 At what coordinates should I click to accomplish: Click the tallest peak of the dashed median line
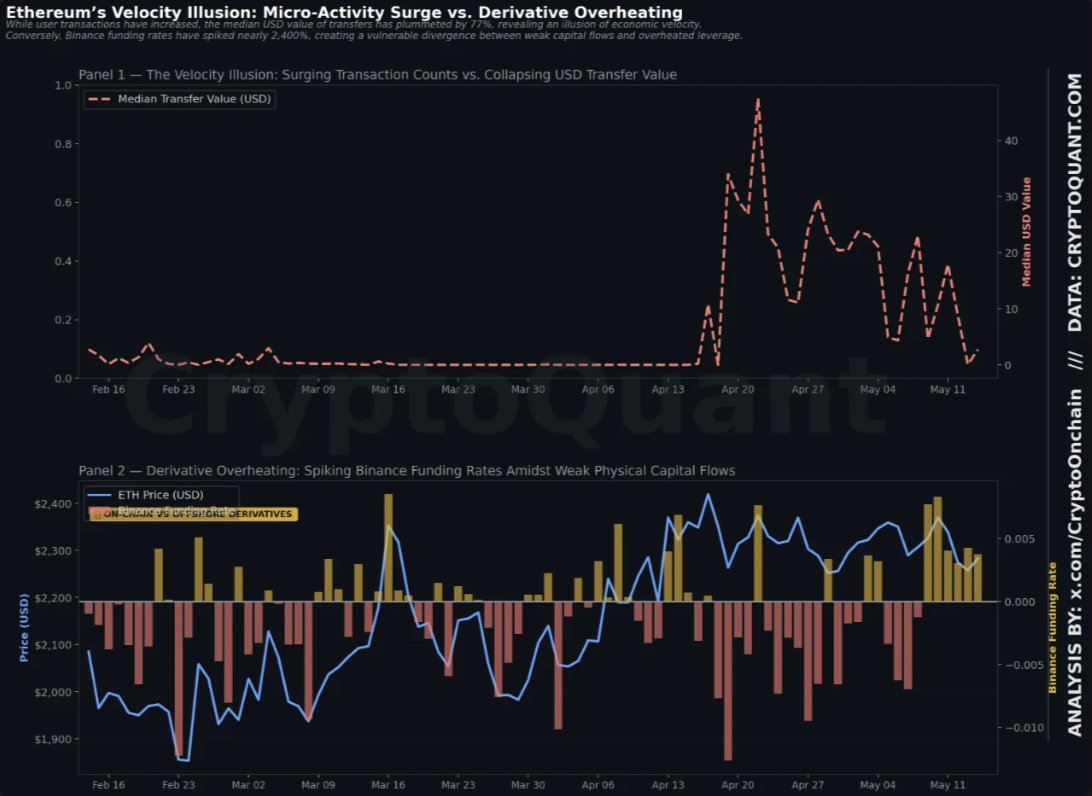tap(758, 101)
